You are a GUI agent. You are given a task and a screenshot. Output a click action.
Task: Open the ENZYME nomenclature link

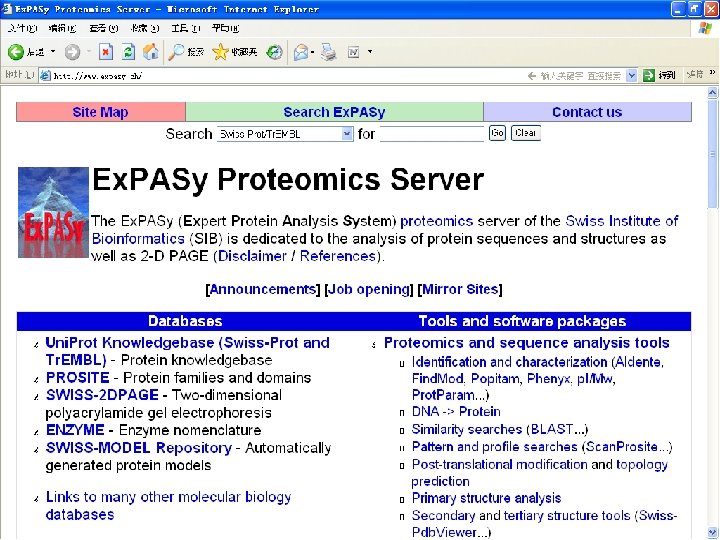click(75, 430)
